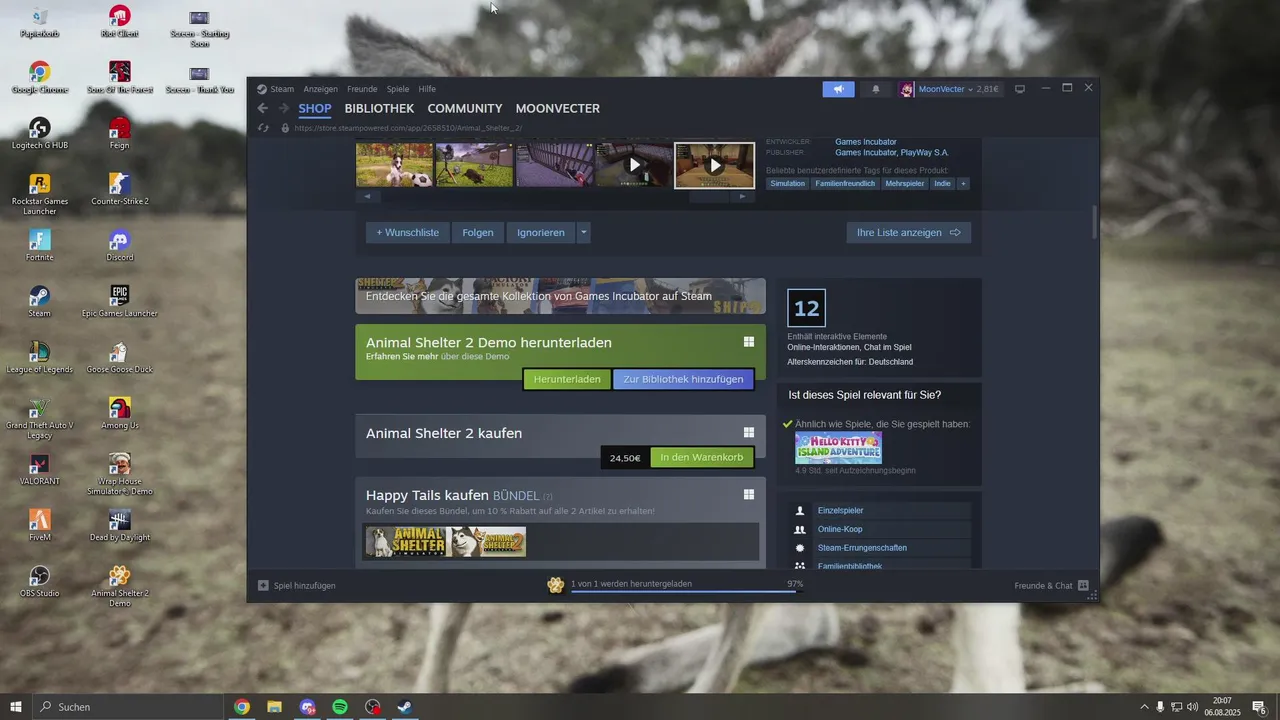The width and height of the screenshot is (1280, 720).
Task: Click the download progress bar
Action: click(686, 591)
